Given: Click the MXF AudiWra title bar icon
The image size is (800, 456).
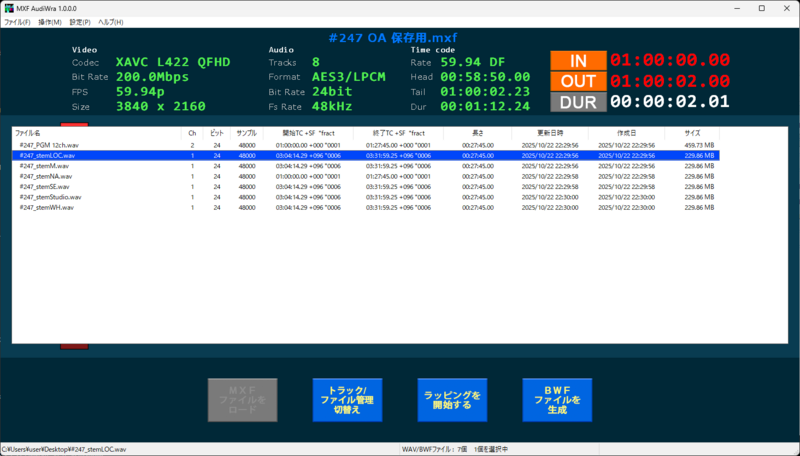Looking at the screenshot, I should pyautogui.click(x=8, y=7).
